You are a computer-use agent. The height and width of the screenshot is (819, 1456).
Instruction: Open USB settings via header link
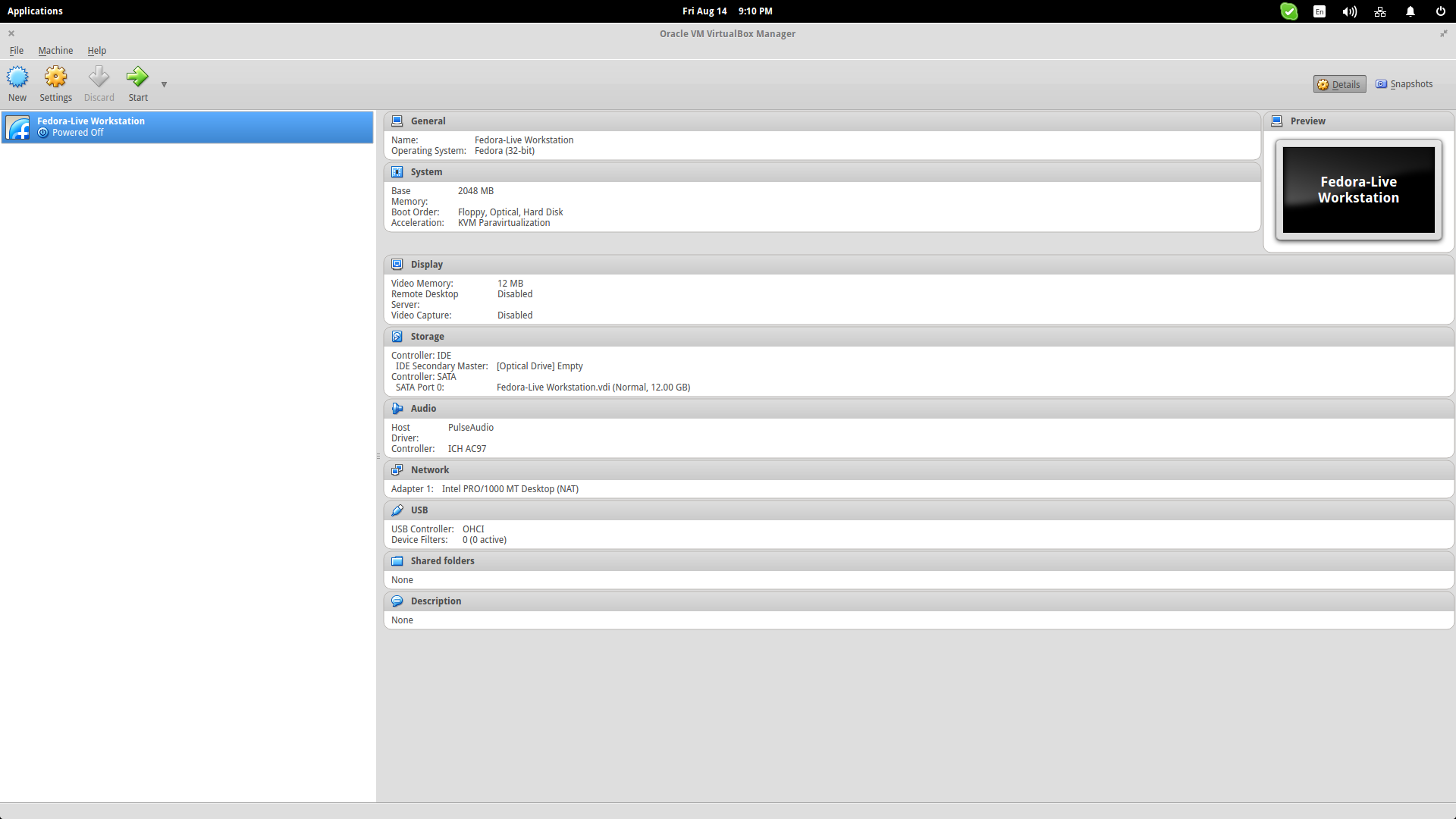pyautogui.click(x=419, y=510)
